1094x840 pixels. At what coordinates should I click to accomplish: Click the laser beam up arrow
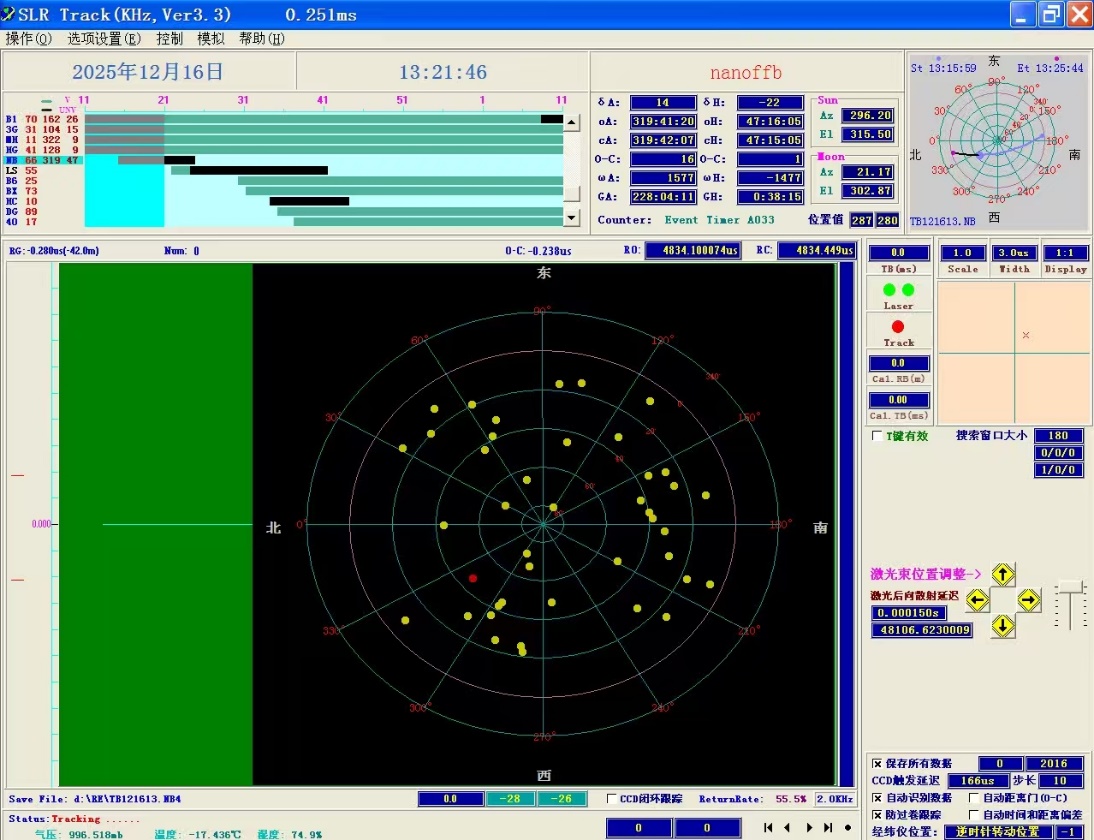[1003, 574]
